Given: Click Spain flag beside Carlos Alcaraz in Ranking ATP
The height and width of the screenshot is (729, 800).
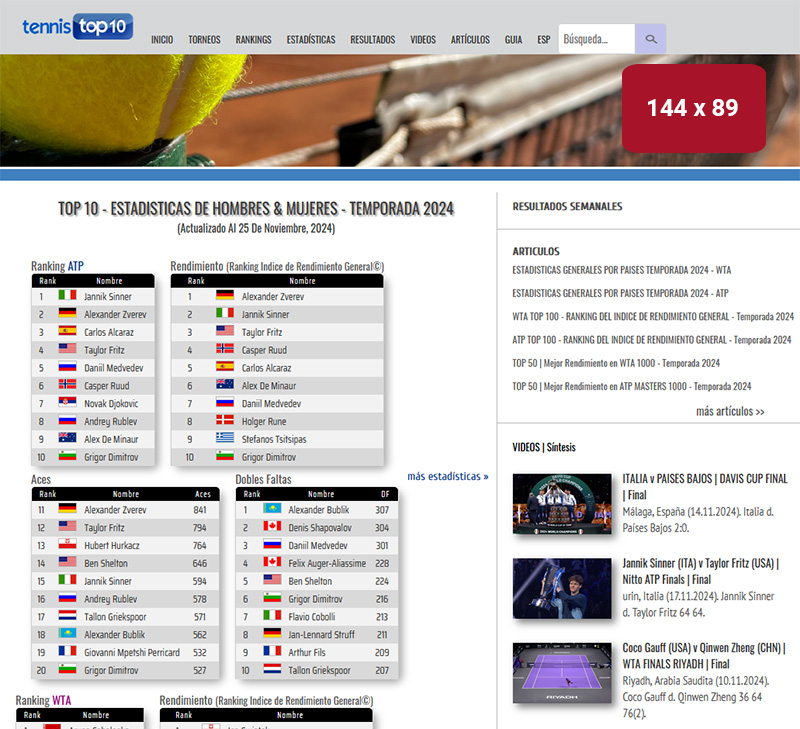Looking at the screenshot, I should pos(67,331).
